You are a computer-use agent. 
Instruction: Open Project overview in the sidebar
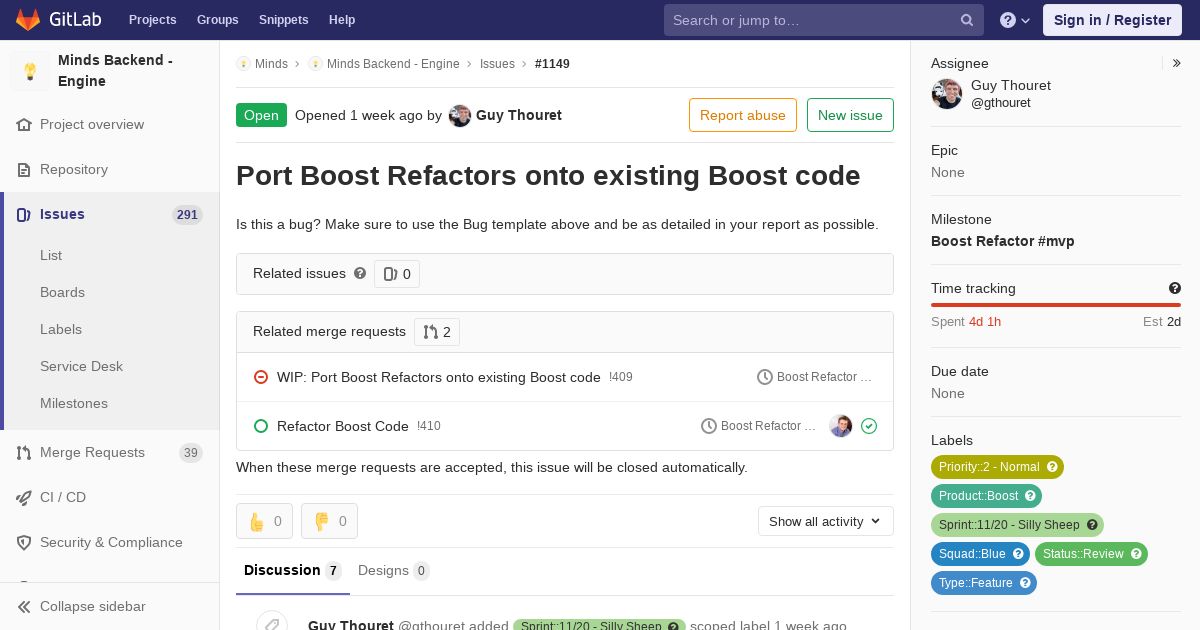(x=92, y=125)
